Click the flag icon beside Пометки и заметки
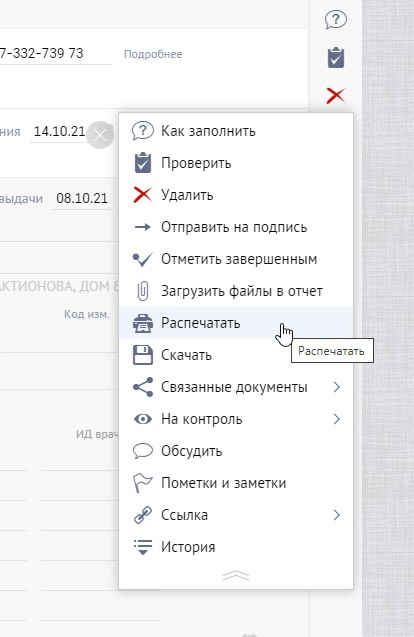The width and height of the screenshot is (414, 637). [x=143, y=483]
